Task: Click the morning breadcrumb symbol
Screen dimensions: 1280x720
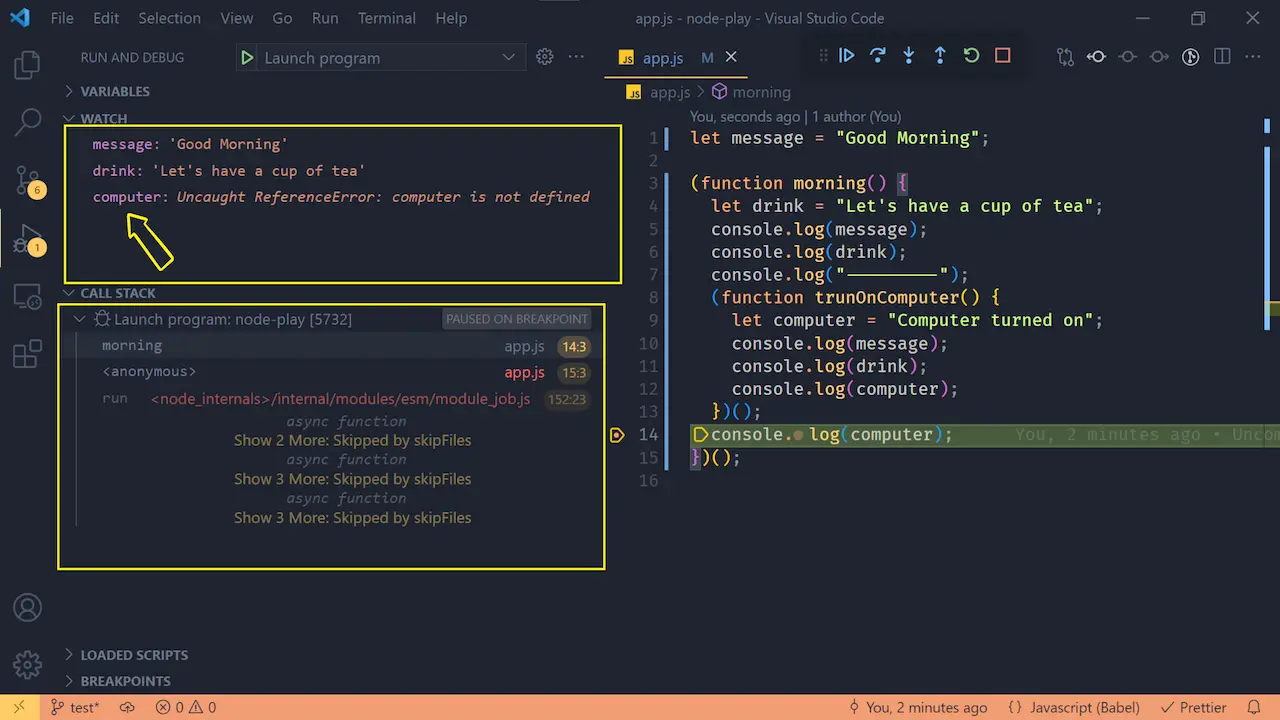Action: tap(751, 92)
